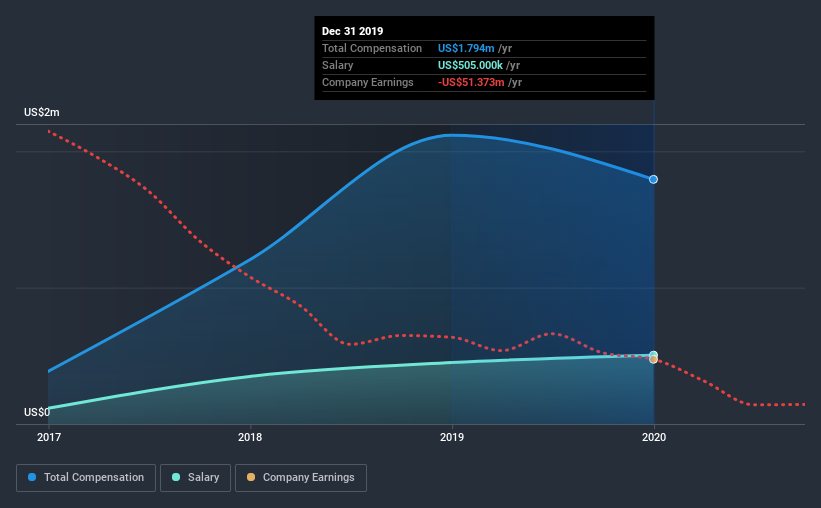Screen dimensions: 821x508
Task: Click the Salary tooltip row label
Action: [337, 65]
